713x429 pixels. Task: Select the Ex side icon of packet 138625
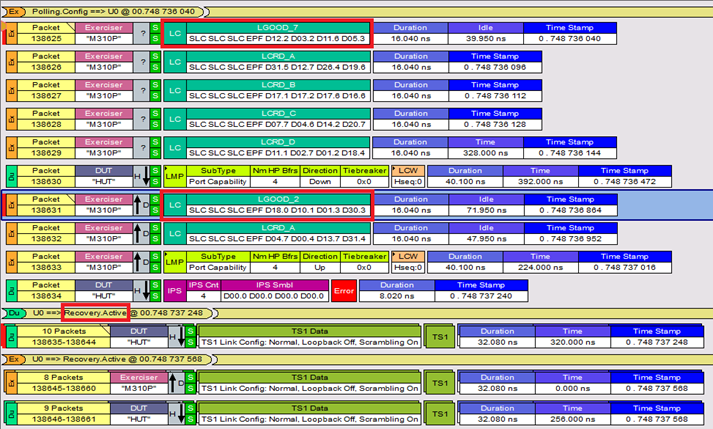click(11, 33)
